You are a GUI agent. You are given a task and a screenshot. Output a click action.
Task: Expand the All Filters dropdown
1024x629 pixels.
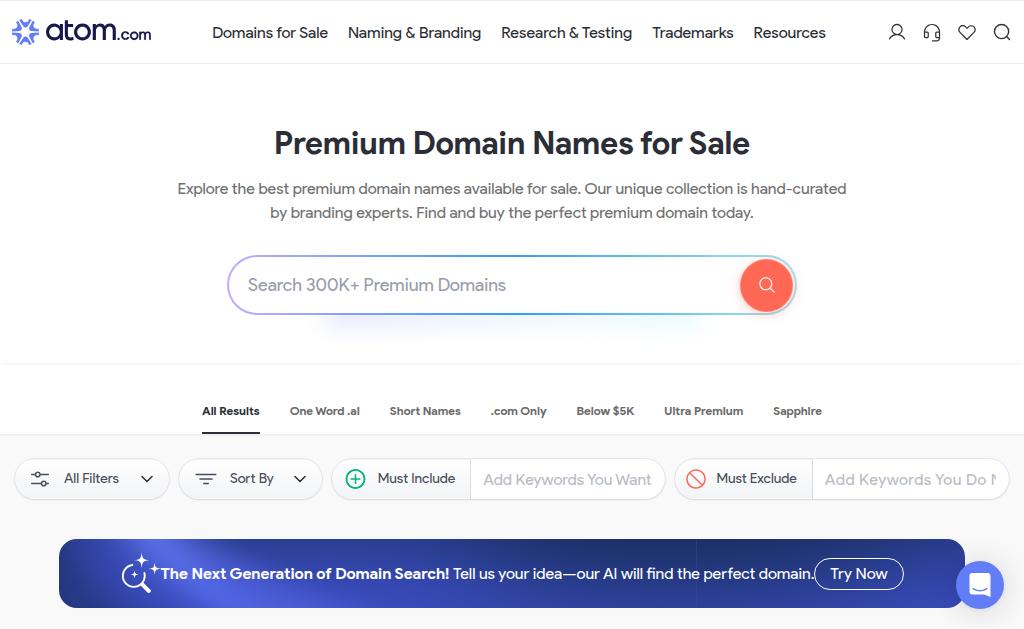coord(92,479)
